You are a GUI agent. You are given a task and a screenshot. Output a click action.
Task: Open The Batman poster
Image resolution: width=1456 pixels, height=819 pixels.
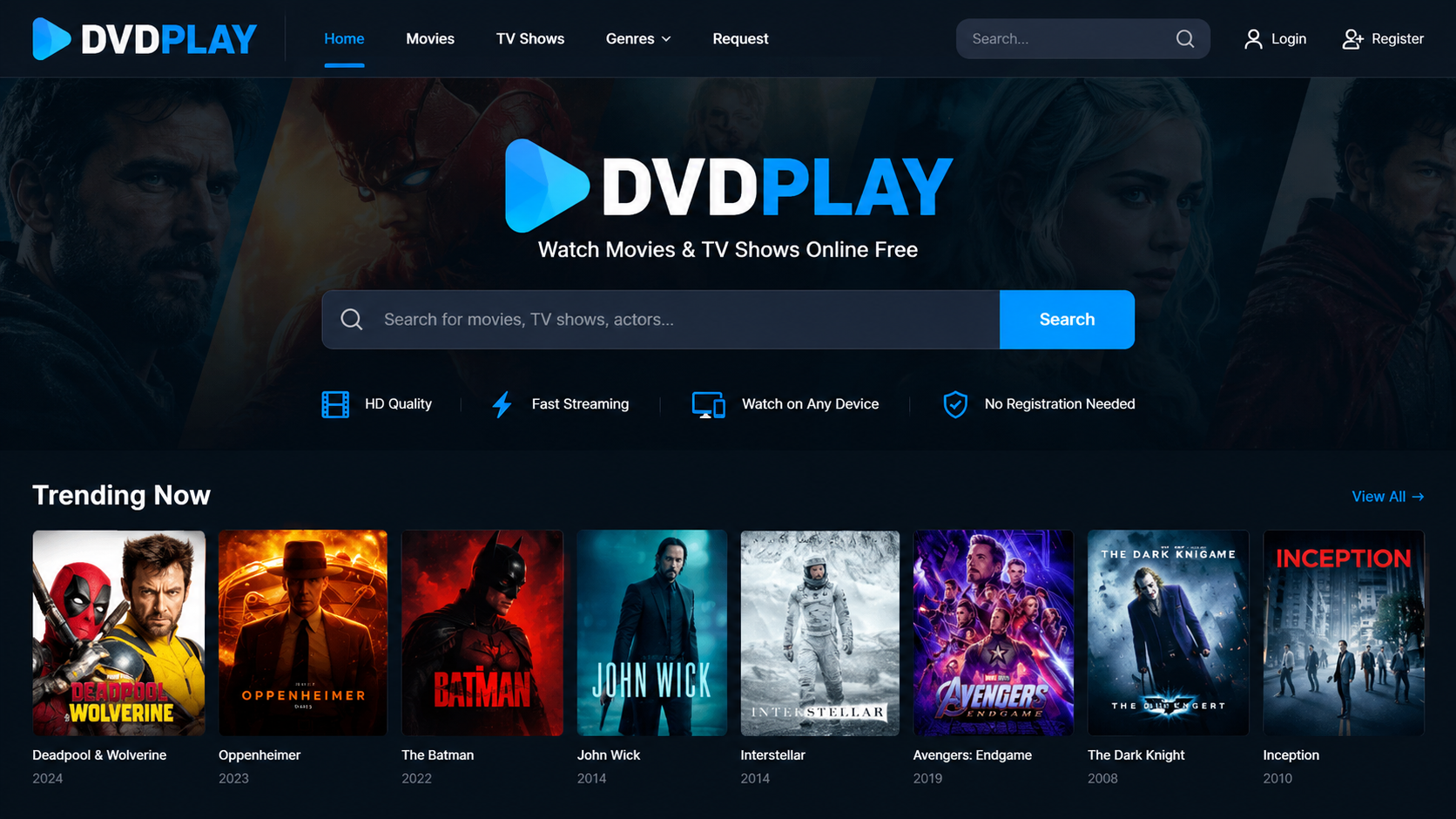(x=482, y=633)
